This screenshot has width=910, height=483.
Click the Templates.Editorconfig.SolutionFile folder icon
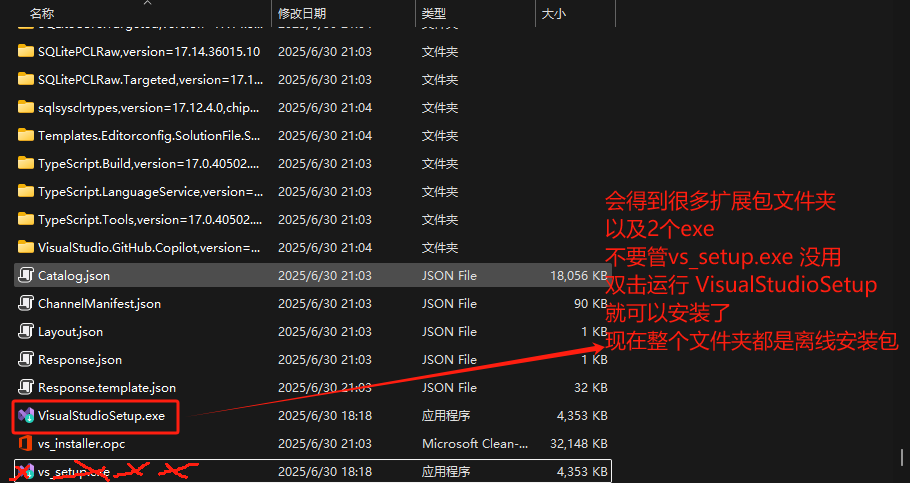(26, 135)
